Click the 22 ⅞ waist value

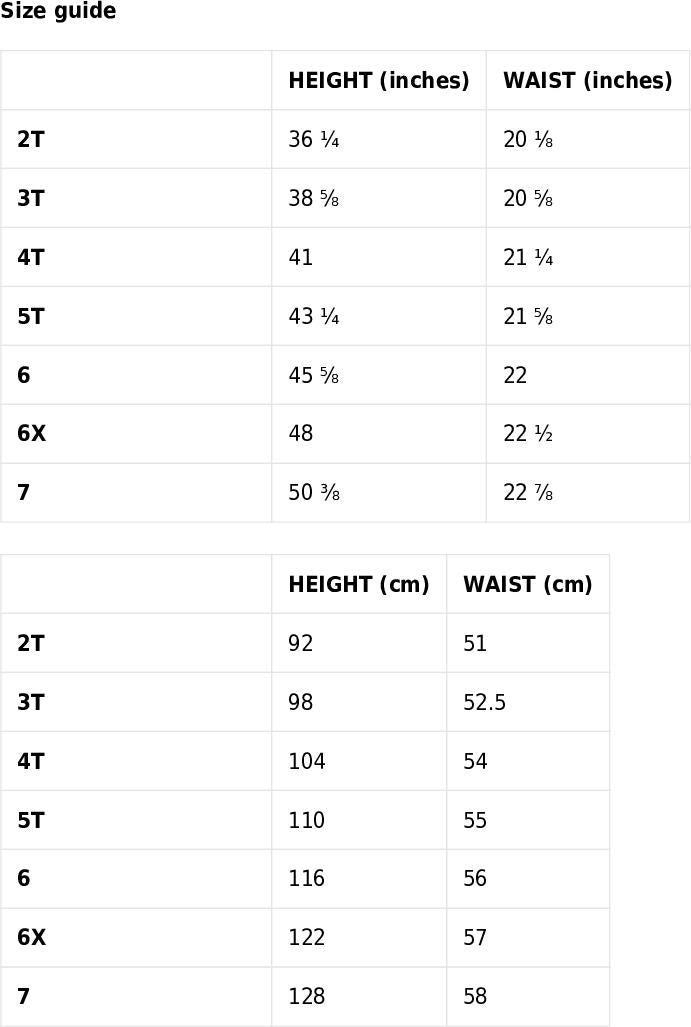528,493
